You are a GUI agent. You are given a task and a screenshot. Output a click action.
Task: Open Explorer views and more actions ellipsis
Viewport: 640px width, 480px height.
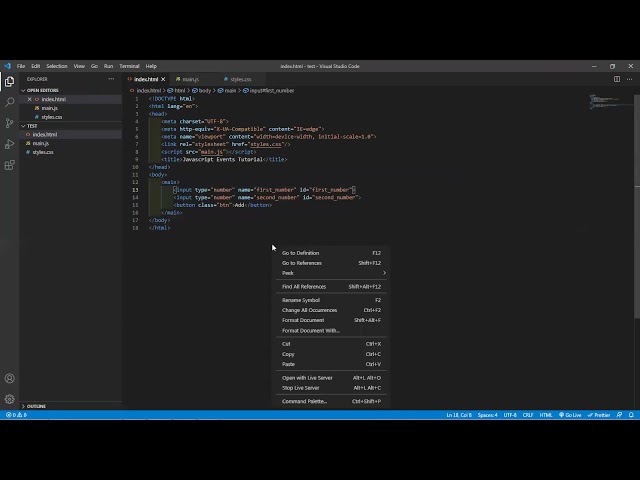pos(111,79)
